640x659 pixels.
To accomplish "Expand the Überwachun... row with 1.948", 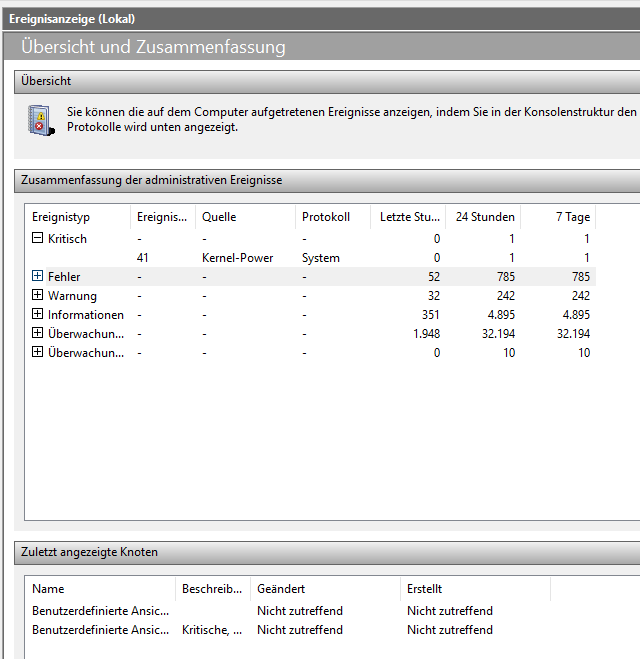I will tap(37, 333).
